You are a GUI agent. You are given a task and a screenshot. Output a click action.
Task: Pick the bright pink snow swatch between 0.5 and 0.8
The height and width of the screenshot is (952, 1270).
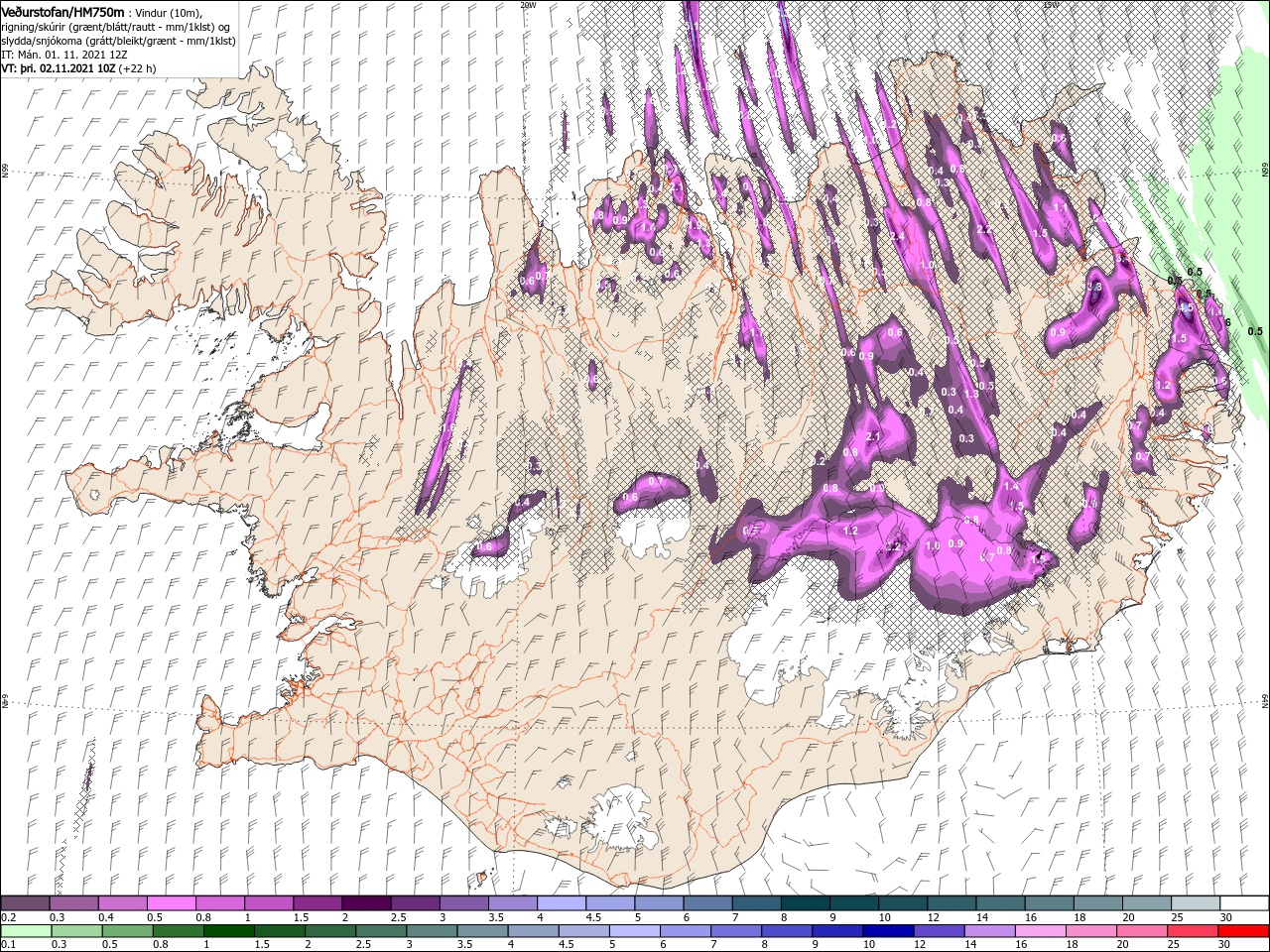[171, 903]
